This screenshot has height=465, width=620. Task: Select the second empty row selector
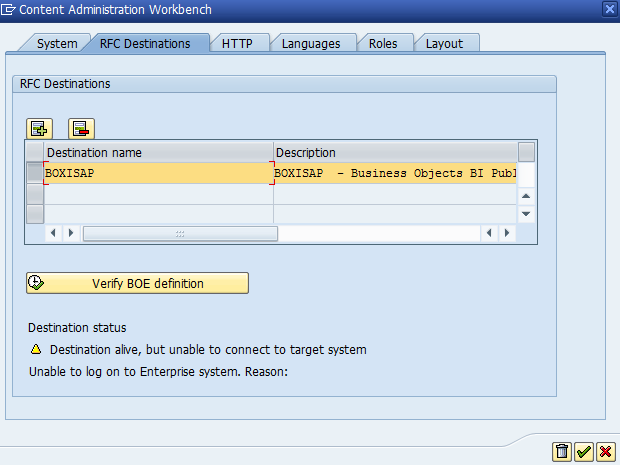coord(35,194)
